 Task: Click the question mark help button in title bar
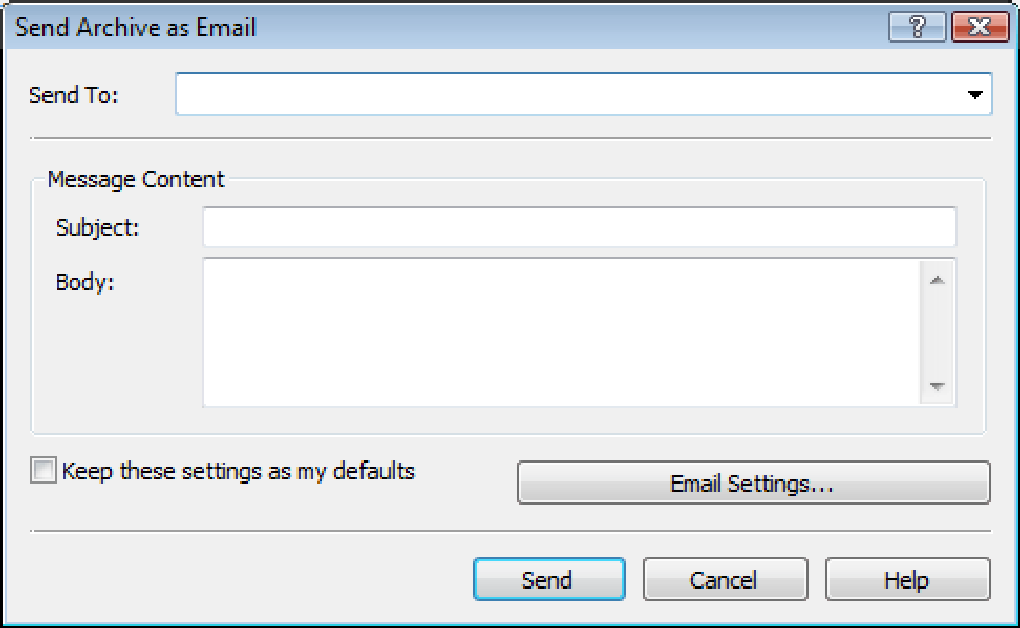(917, 27)
